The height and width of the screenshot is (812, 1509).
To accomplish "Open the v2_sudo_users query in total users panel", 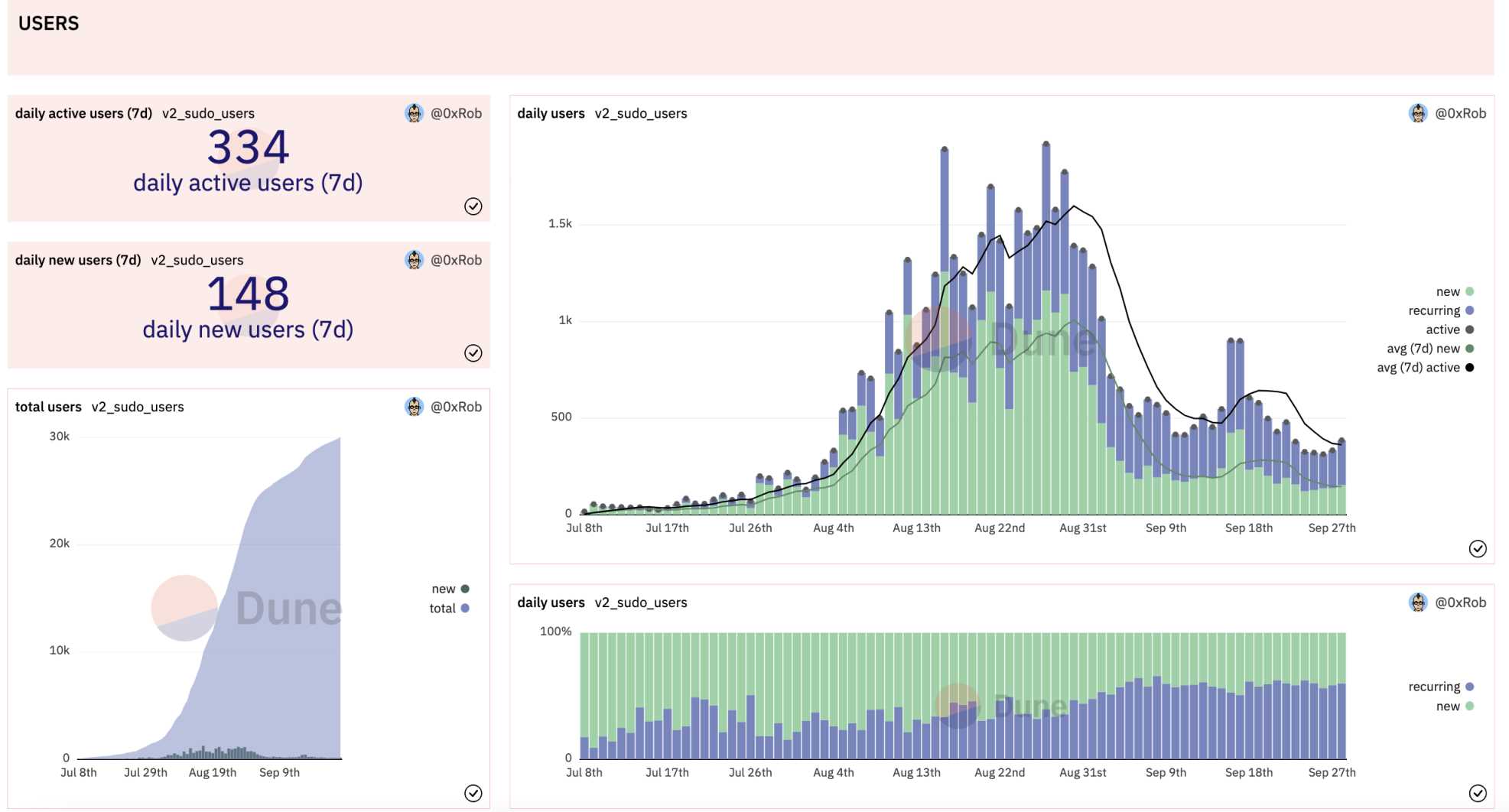I will click(138, 407).
